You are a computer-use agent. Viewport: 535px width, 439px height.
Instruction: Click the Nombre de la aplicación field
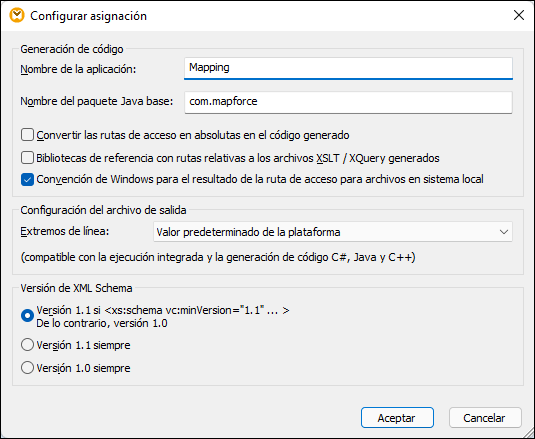point(348,68)
